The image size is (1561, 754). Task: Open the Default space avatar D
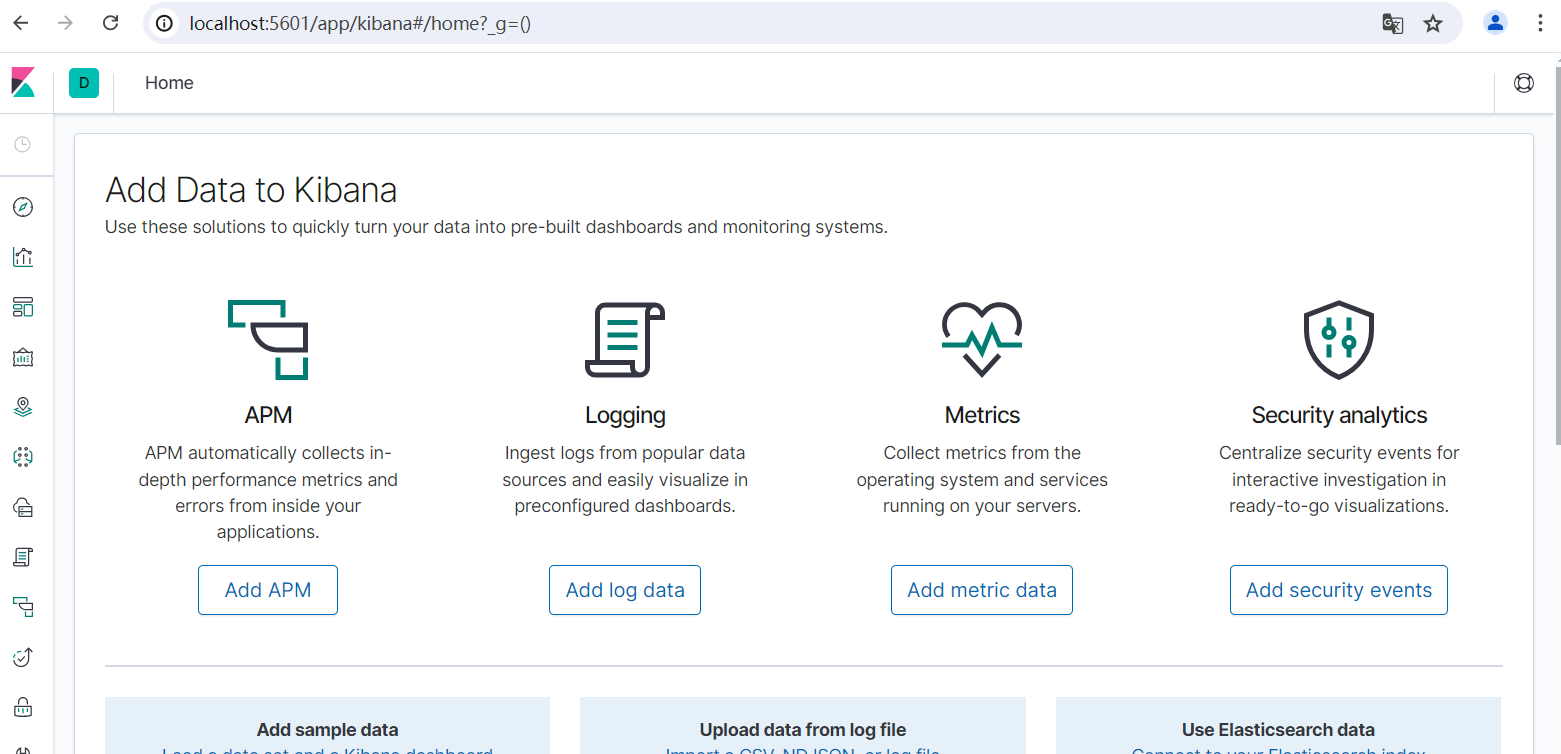(x=84, y=83)
